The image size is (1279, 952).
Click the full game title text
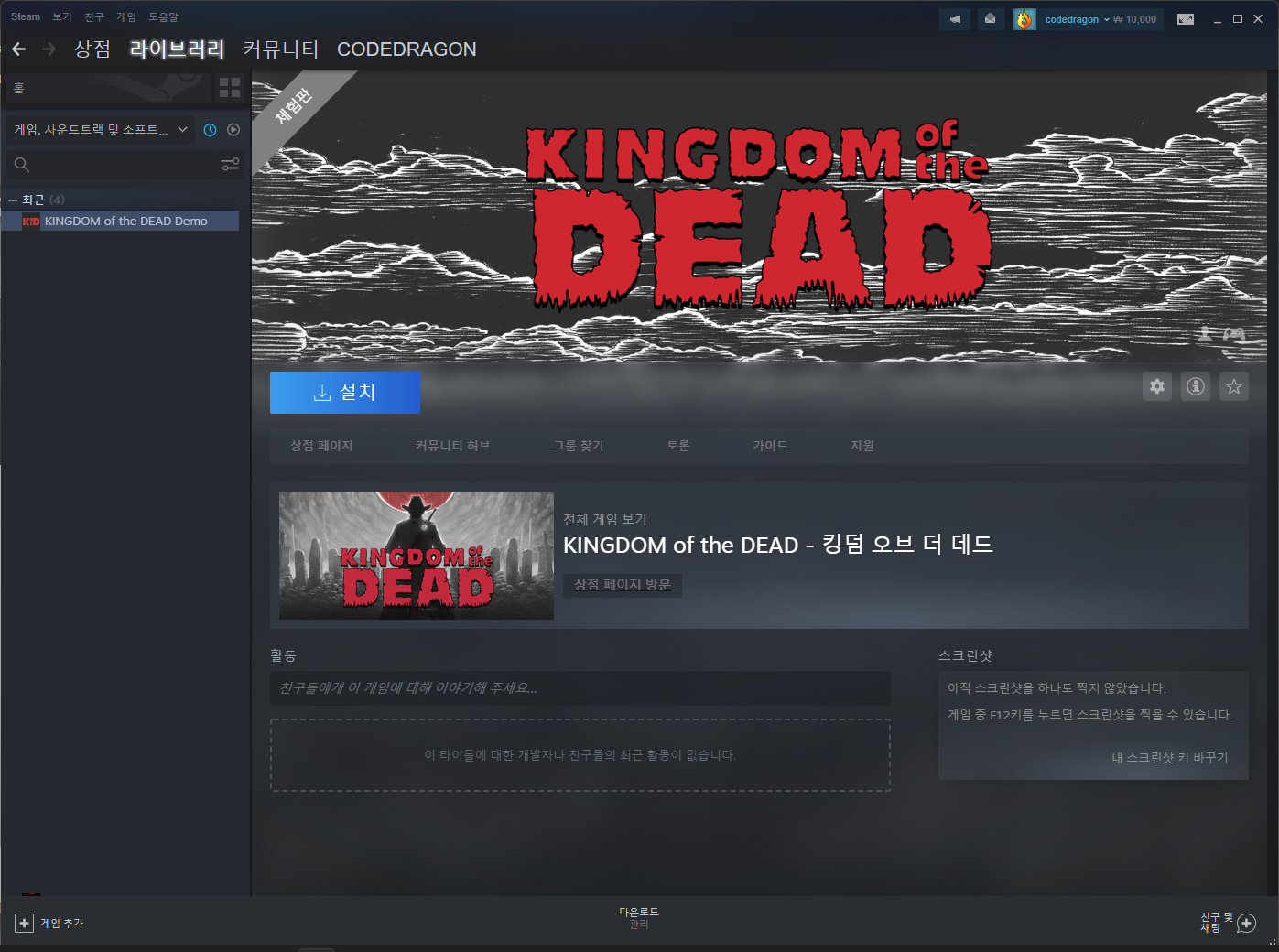(x=778, y=546)
